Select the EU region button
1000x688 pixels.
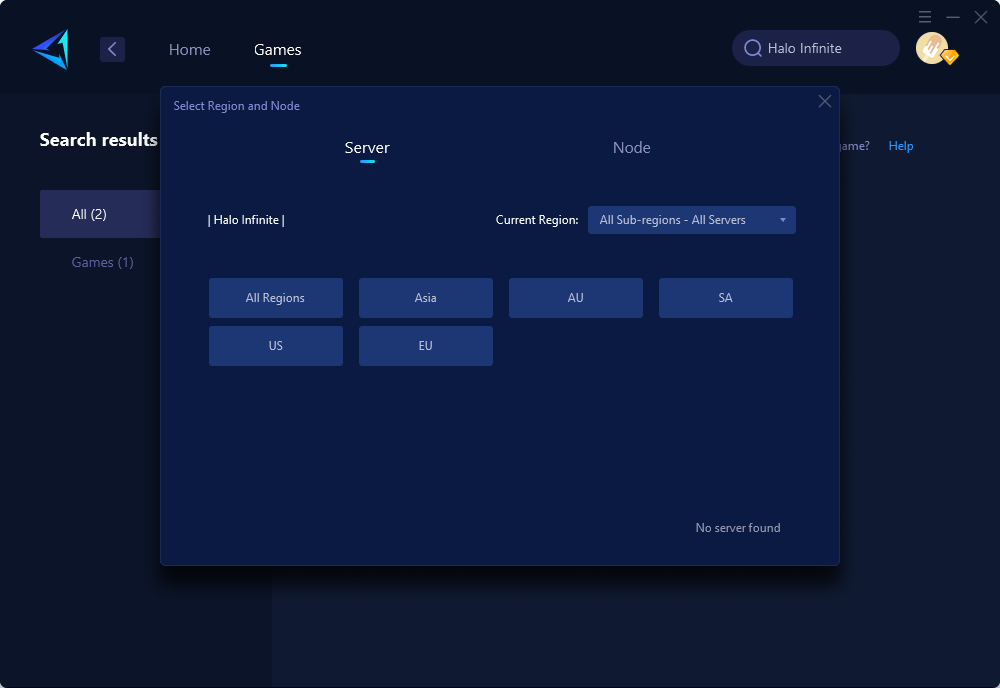pos(425,346)
